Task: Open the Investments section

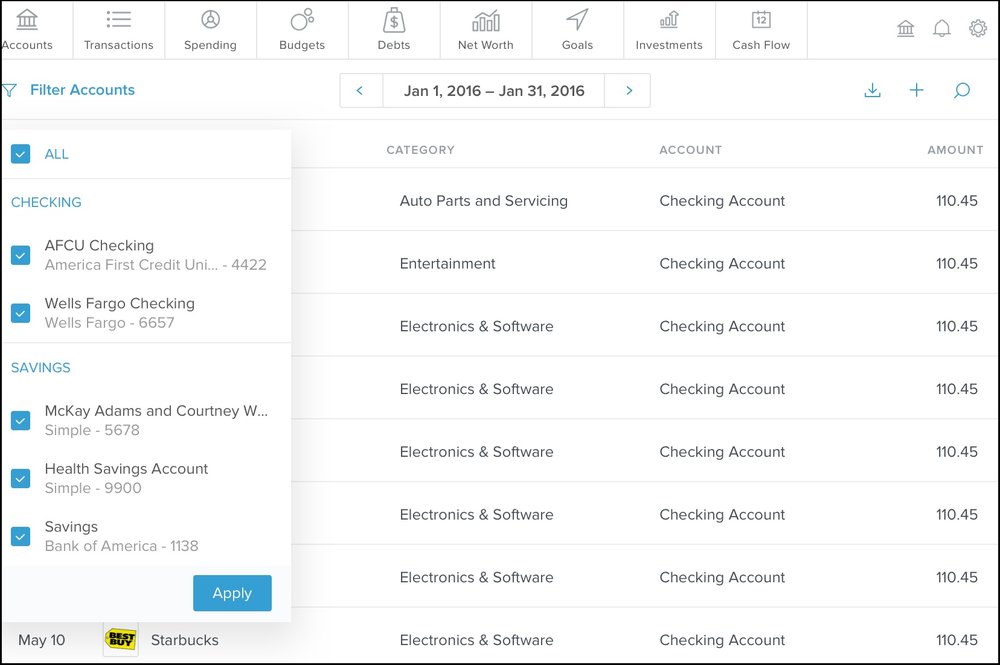Action: (669, 30)
